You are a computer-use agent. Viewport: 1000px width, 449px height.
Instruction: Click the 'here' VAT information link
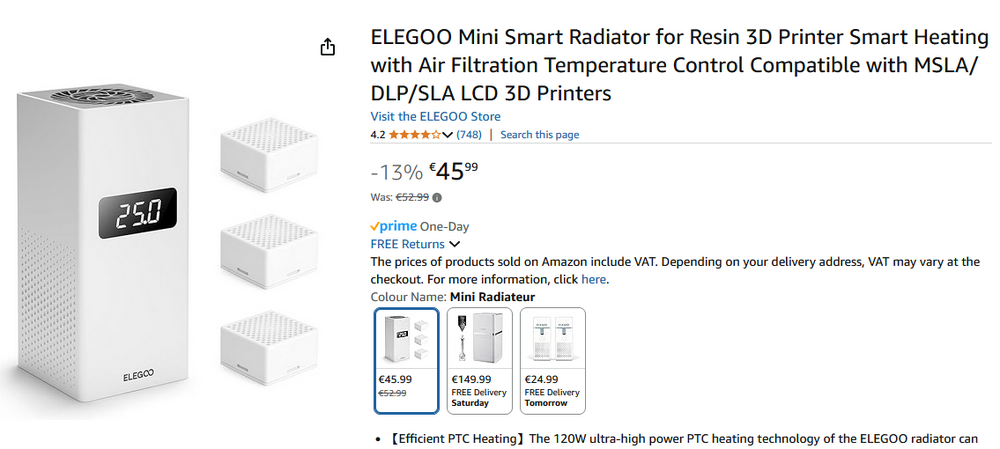coord(593,279)
